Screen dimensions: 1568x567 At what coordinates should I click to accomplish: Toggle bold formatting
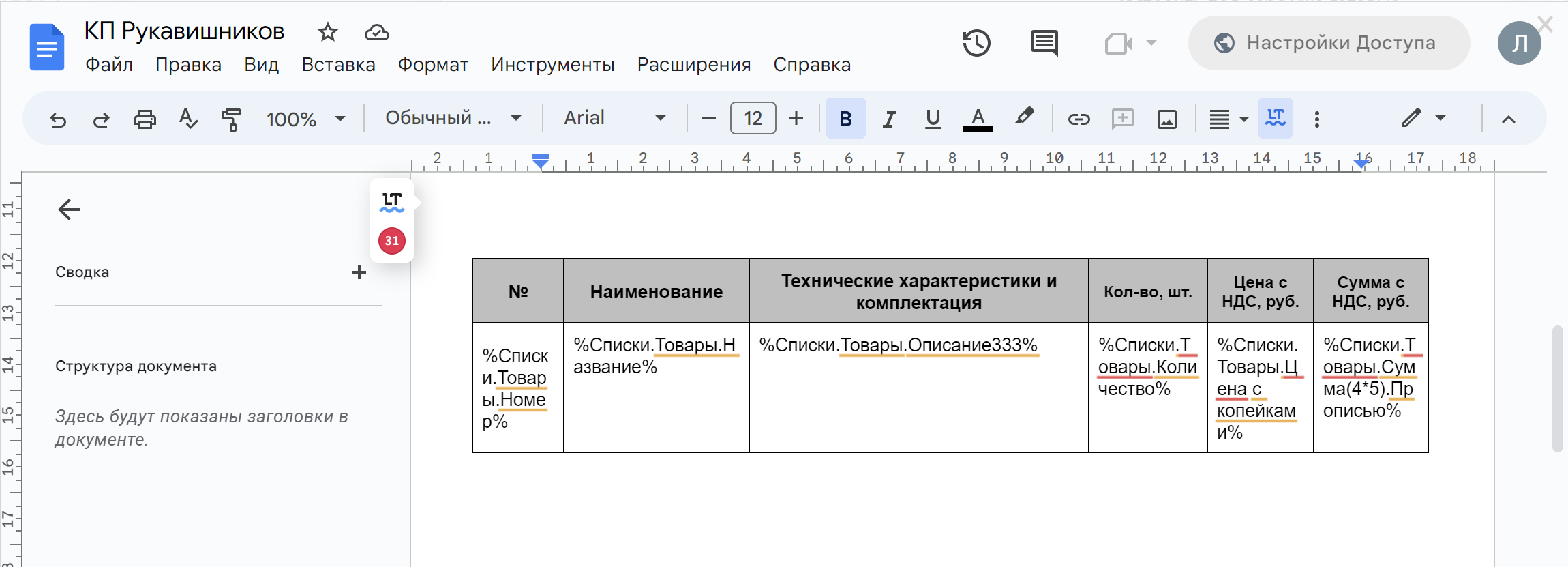pyautogui.click(x=845, y=119)
